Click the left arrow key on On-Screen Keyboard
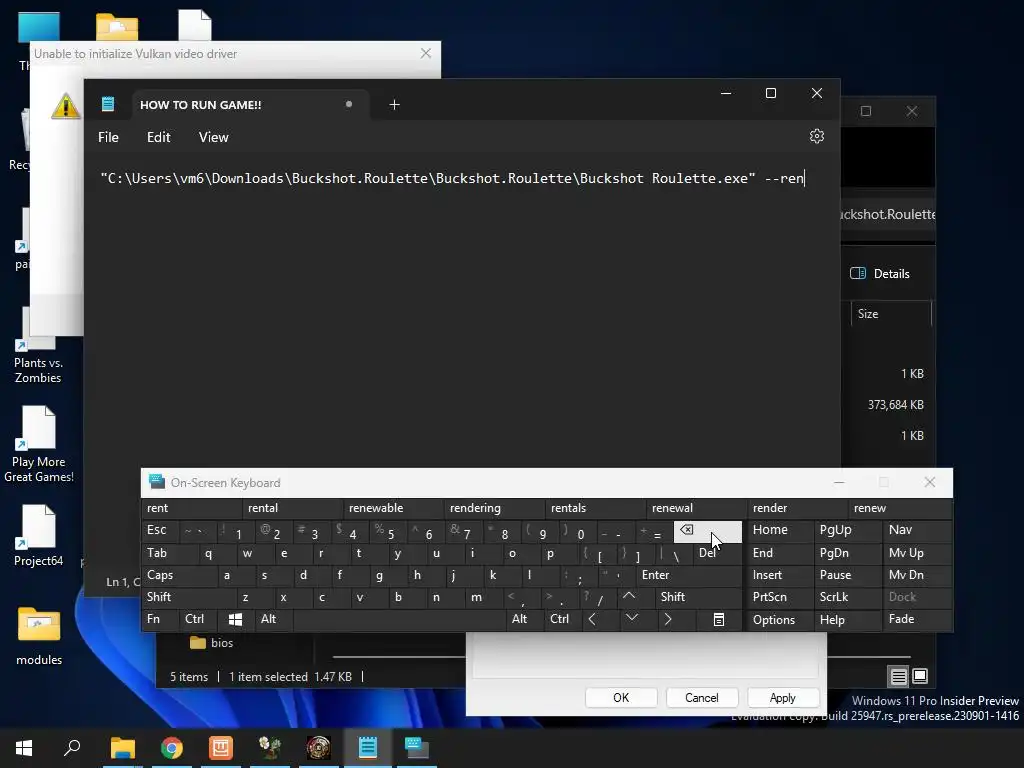This screenshot has height=768, width=1024. [x=592, y=619]
